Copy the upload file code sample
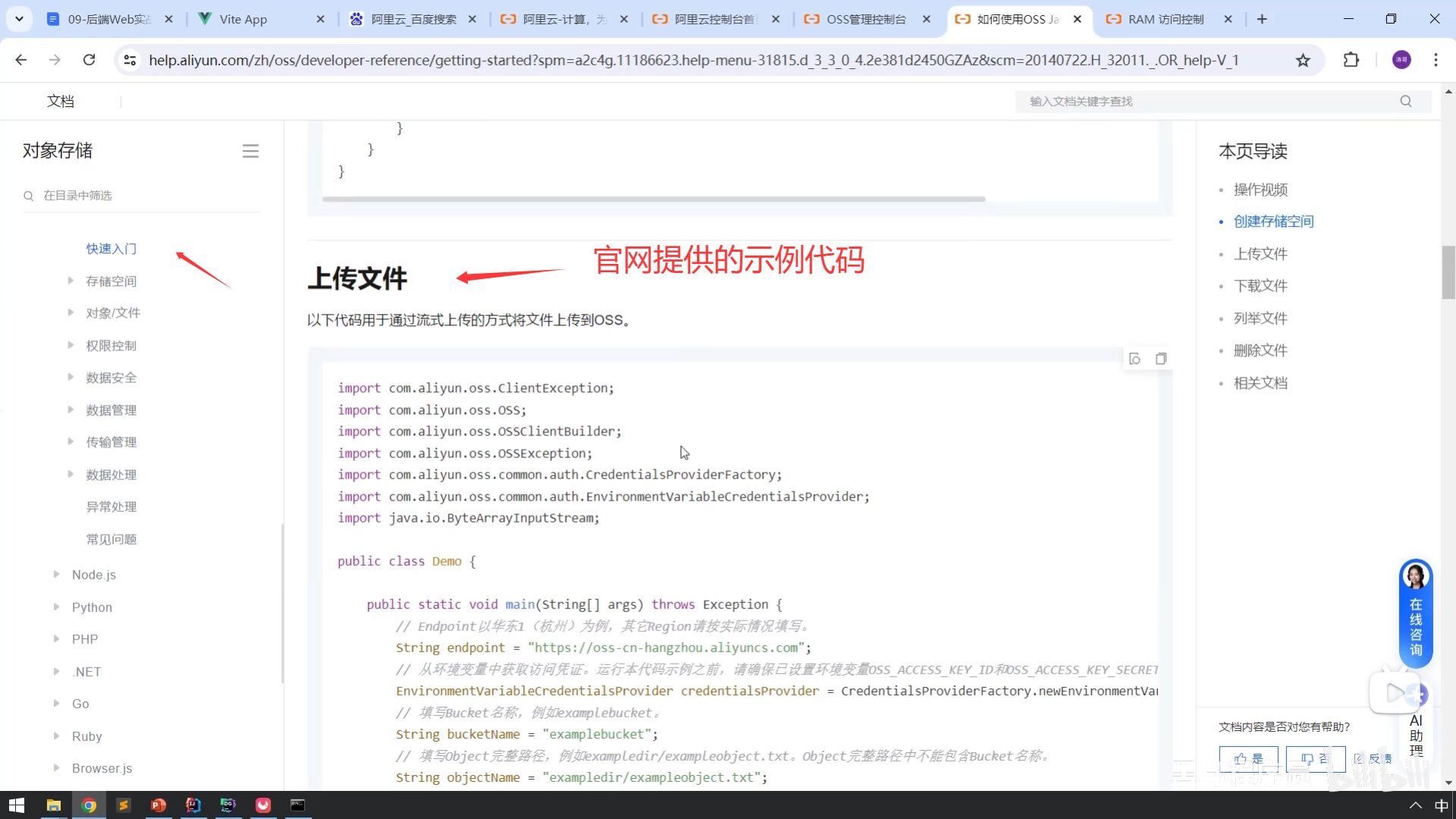 [1160, 359]
